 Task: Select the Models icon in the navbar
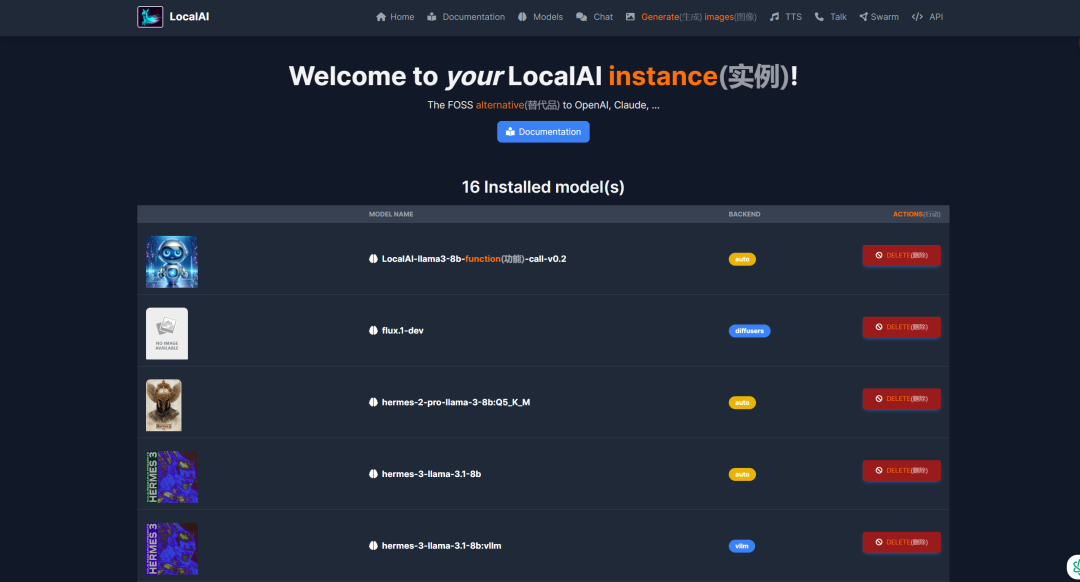click(x=523, y=16)
